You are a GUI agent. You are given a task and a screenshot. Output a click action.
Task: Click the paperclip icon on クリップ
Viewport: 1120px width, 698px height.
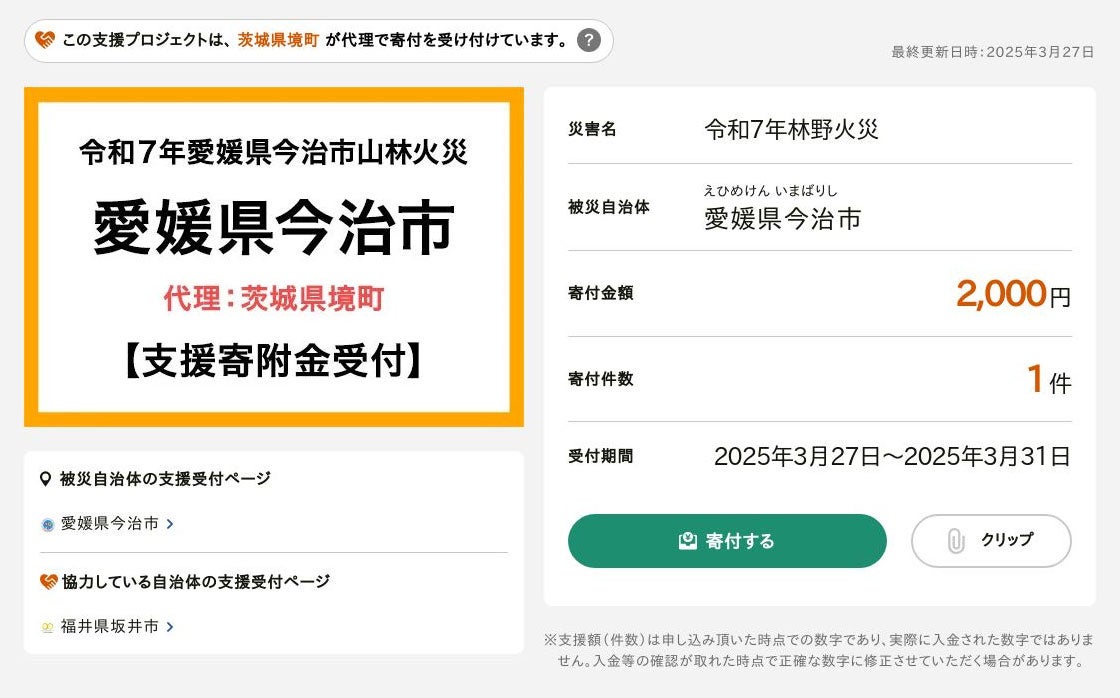tap(955, 541)
